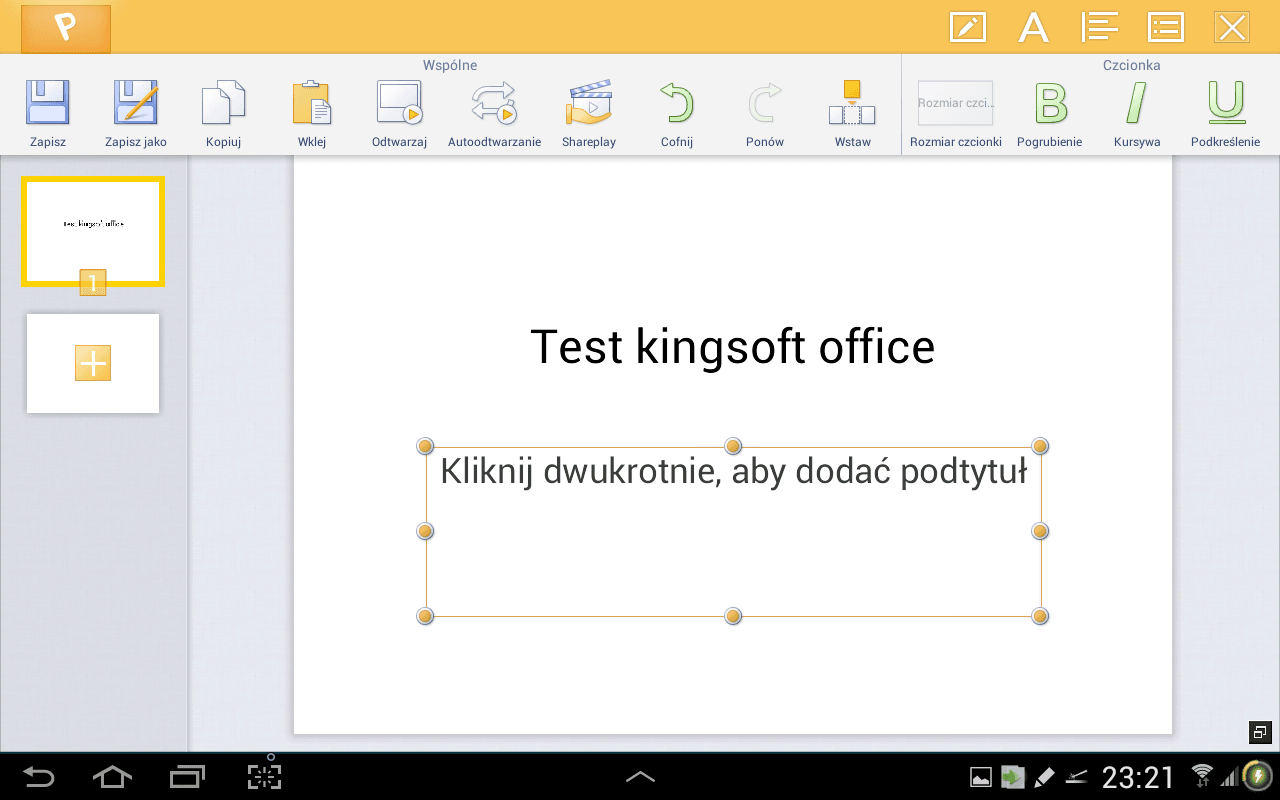Open the bullet list tab
Viewport: 1280px width, 800px height.
[x=1166, y=27]
